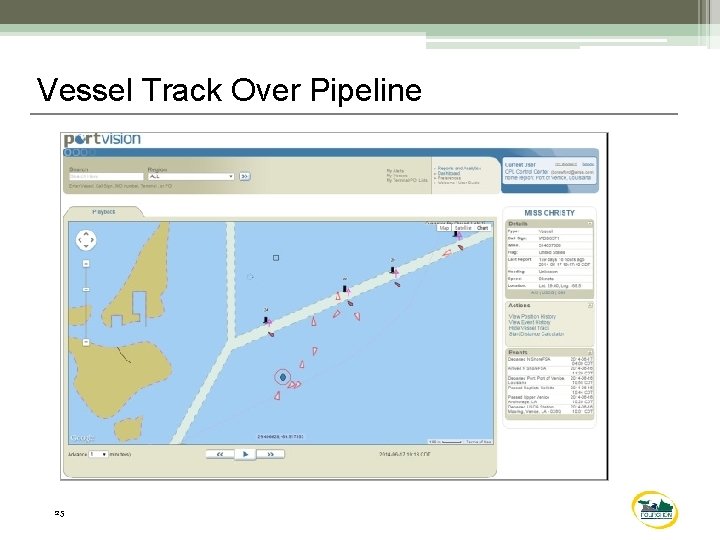Click the square outline marker in open water
The image size is (720, 540).
point(276,258)
